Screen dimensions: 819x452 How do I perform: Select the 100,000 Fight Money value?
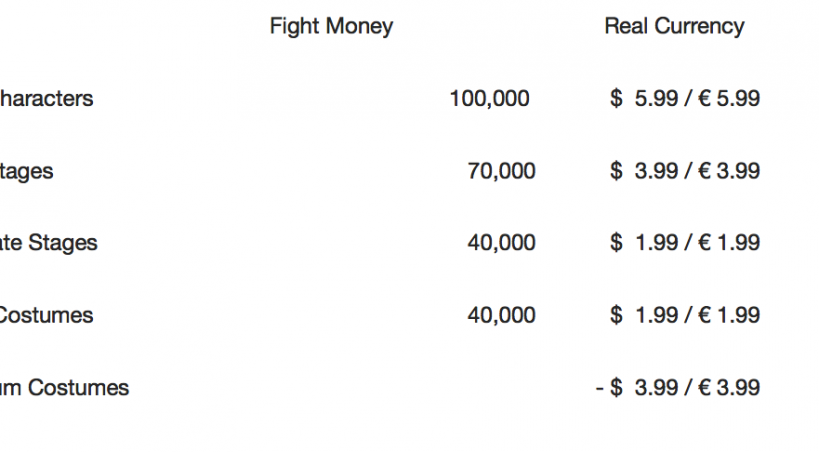489,99
